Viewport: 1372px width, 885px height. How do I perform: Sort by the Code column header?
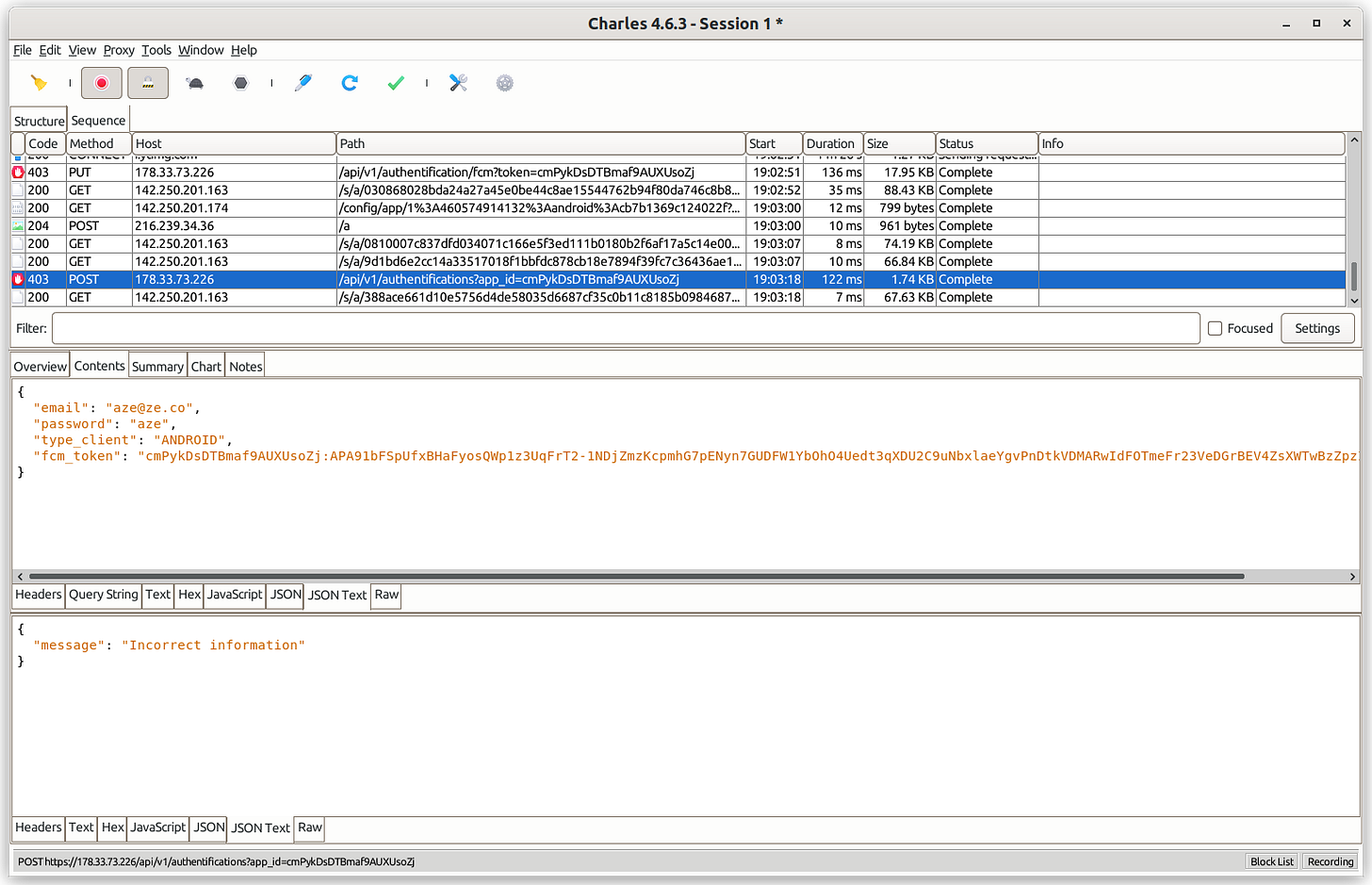[44, 143]
